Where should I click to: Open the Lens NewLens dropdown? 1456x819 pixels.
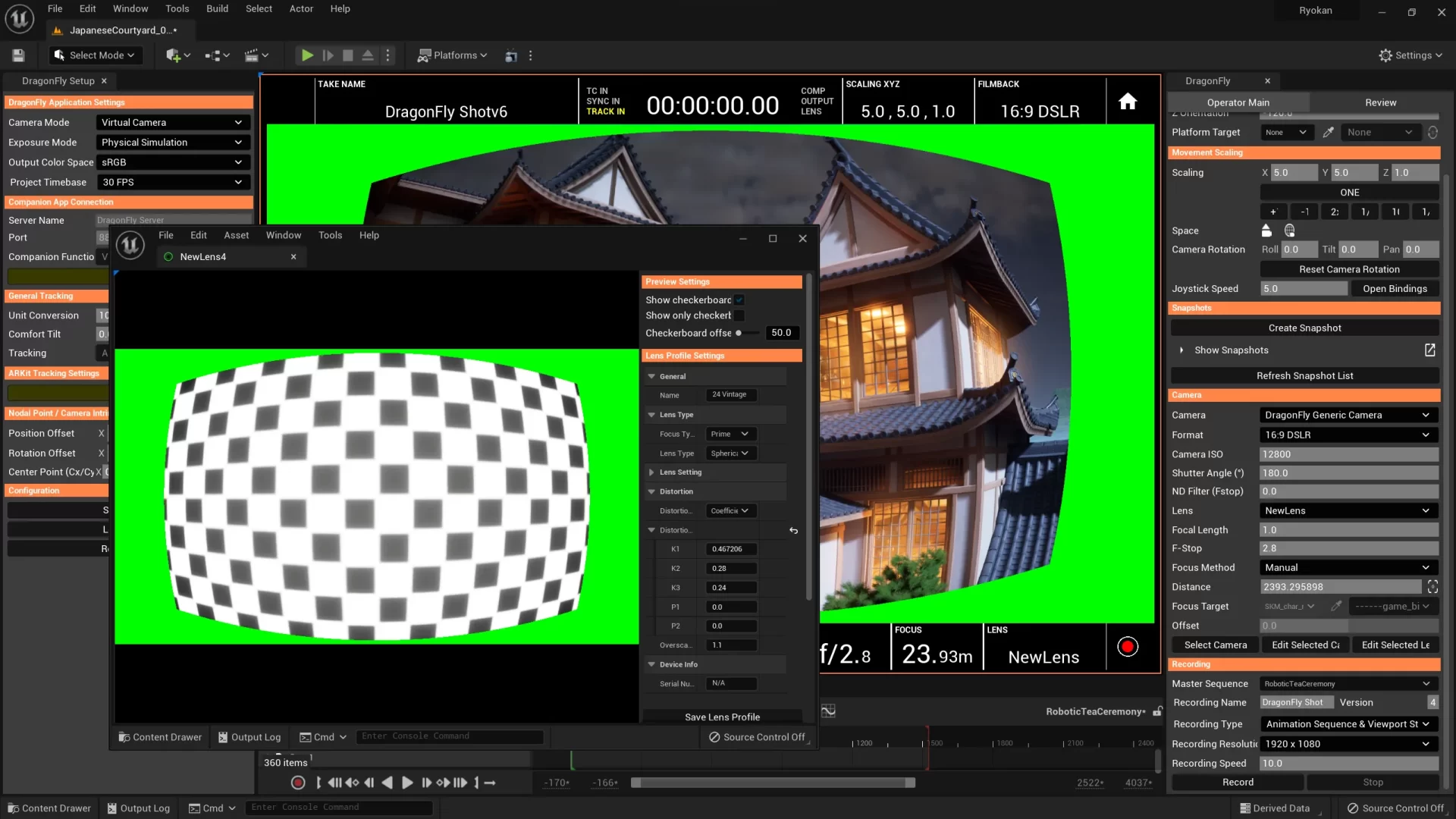pyautogui.click(x=1348, y=510)
